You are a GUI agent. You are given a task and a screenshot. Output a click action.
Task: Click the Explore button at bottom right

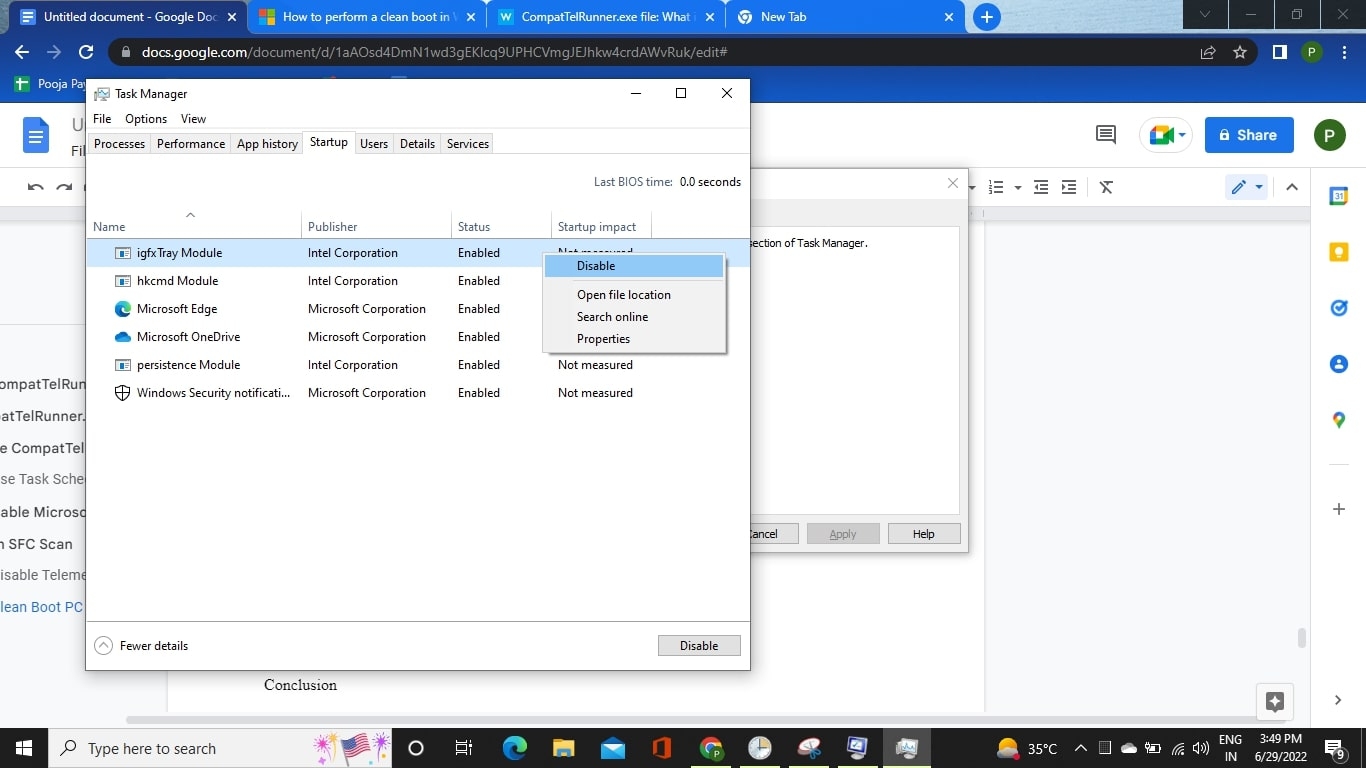[x=1274, y=701]
